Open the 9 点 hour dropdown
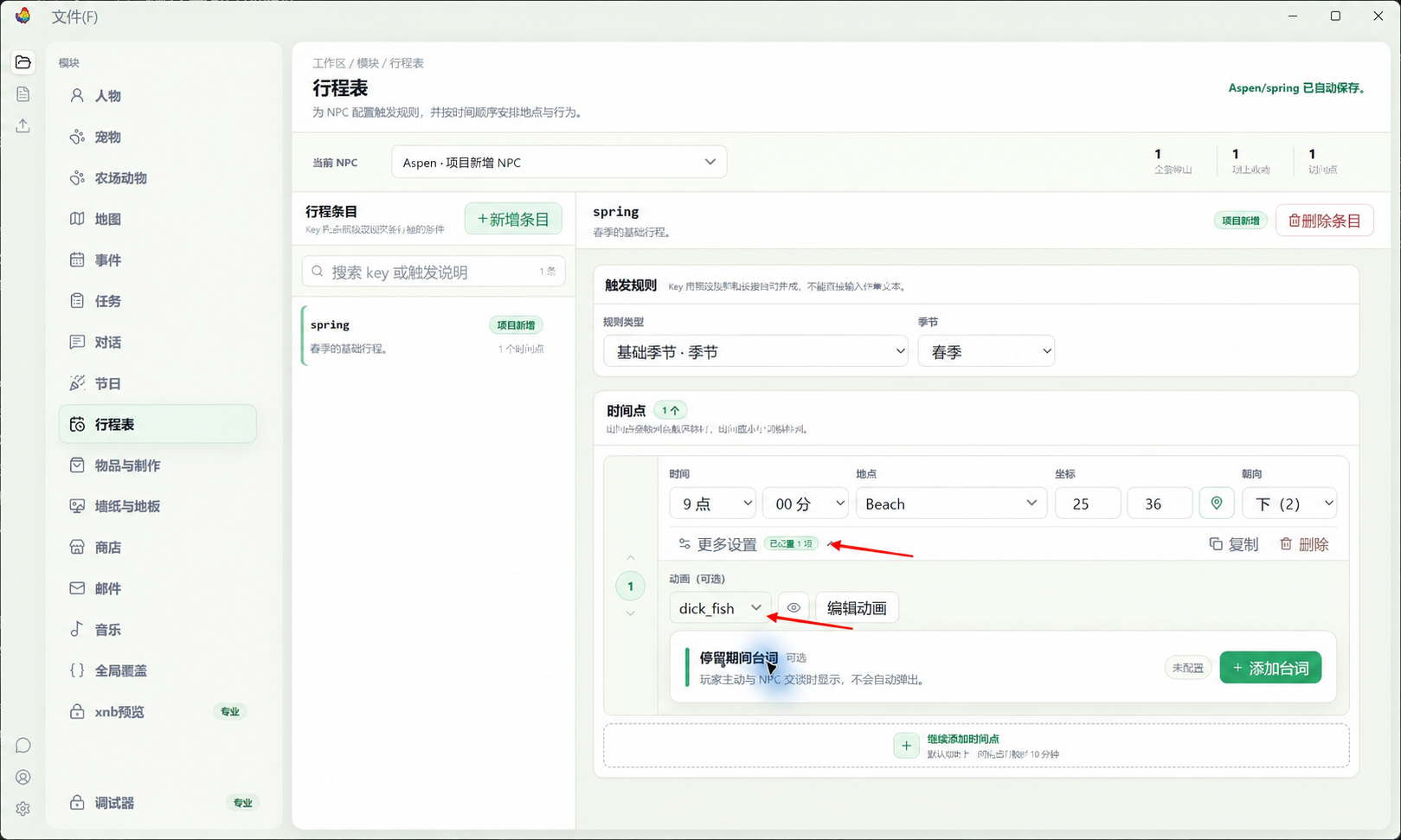This screenshot has height=840, width=1401. click(713, 503)
